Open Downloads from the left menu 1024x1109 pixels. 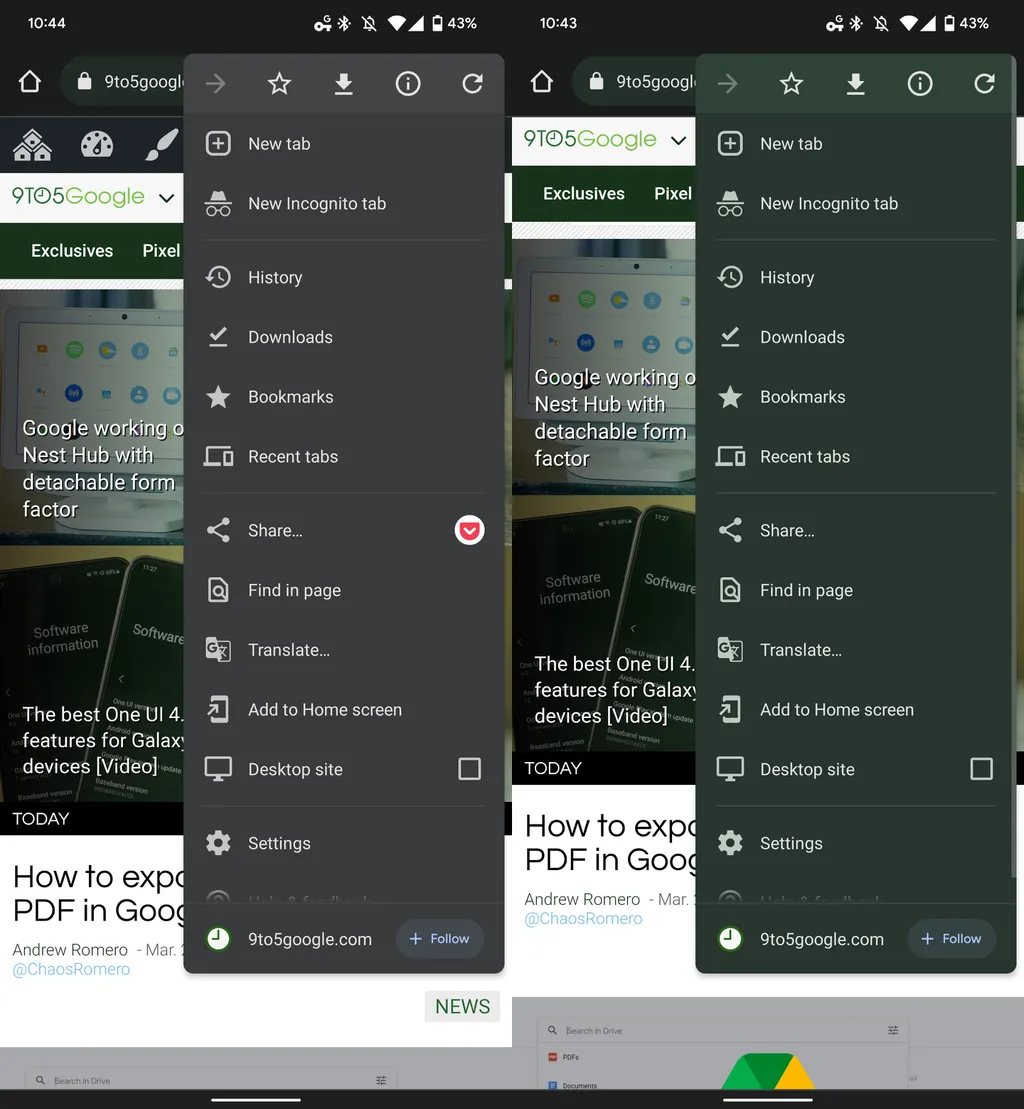344,337
